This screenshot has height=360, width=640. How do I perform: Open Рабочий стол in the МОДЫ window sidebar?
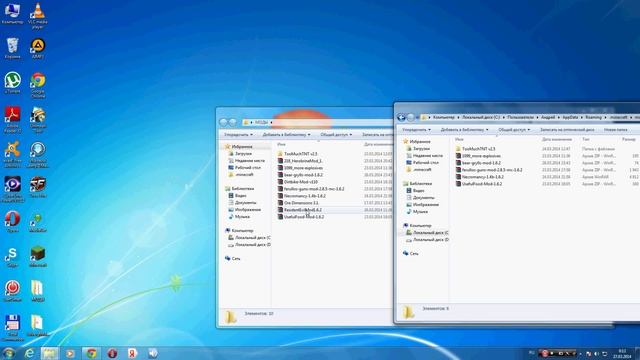(x=248, y=167)
